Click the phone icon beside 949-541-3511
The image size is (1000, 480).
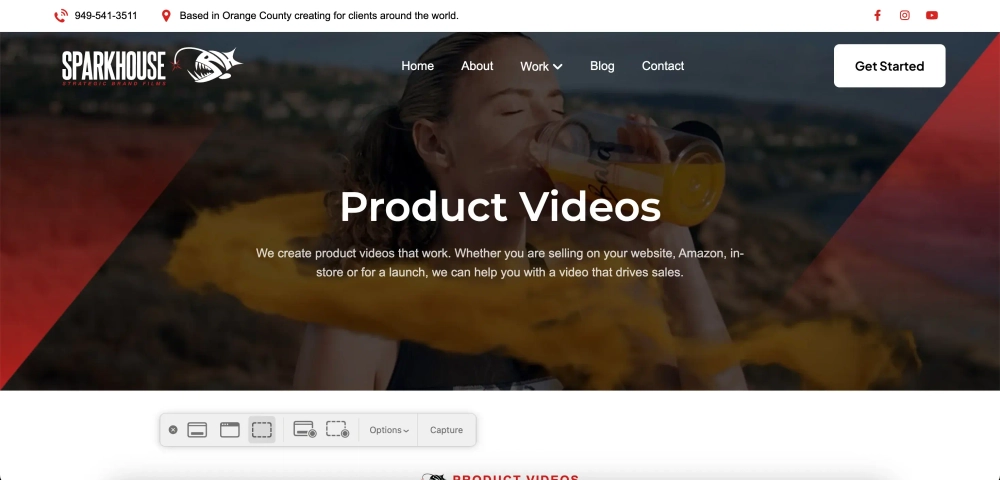click(61, 15)
